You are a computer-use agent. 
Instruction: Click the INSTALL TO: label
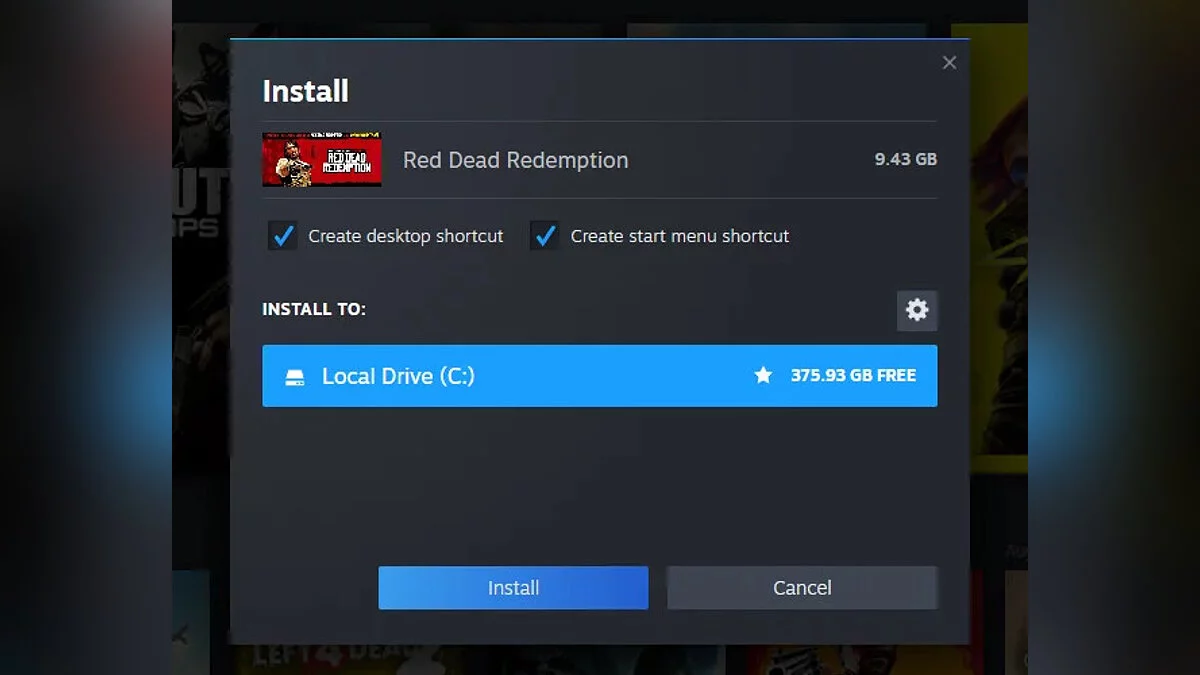[314, 309]
